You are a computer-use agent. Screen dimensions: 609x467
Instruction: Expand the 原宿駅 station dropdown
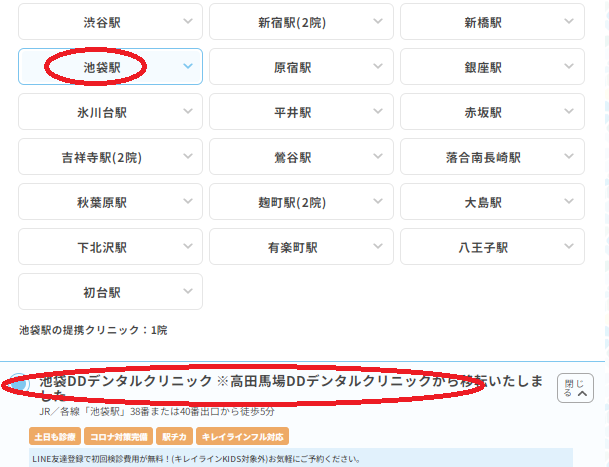tap(301, 66)
